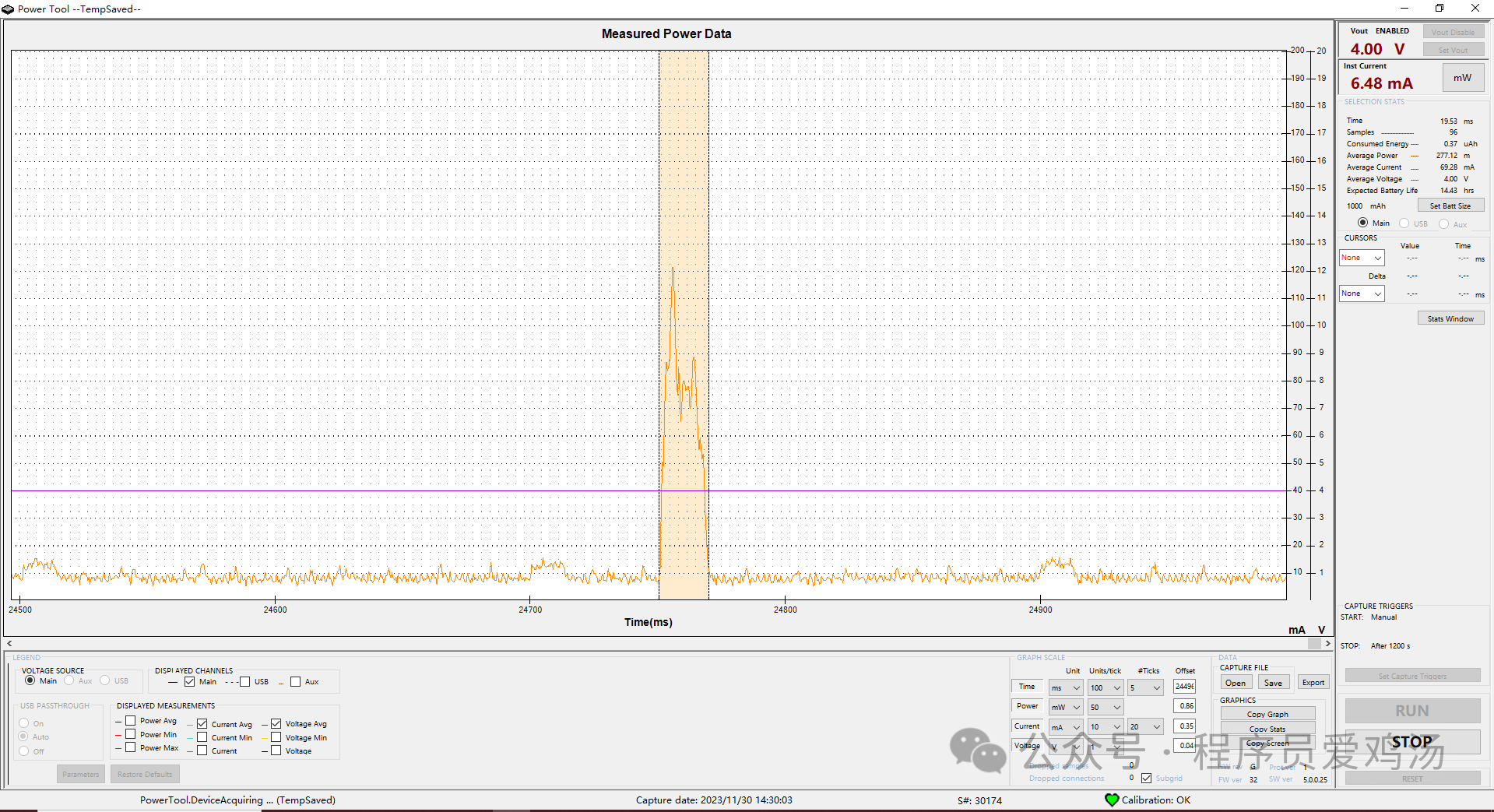
Task: Select Main voltage source radio button
Action: [x=30, y=680]
